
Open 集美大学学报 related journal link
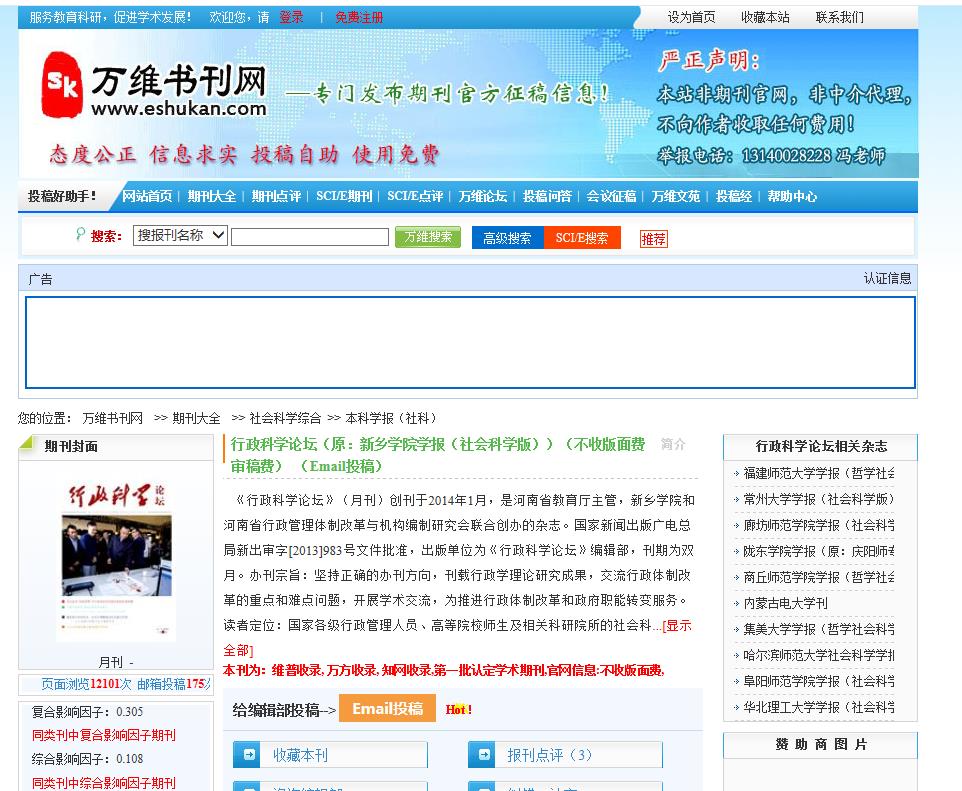coord(818,629)
